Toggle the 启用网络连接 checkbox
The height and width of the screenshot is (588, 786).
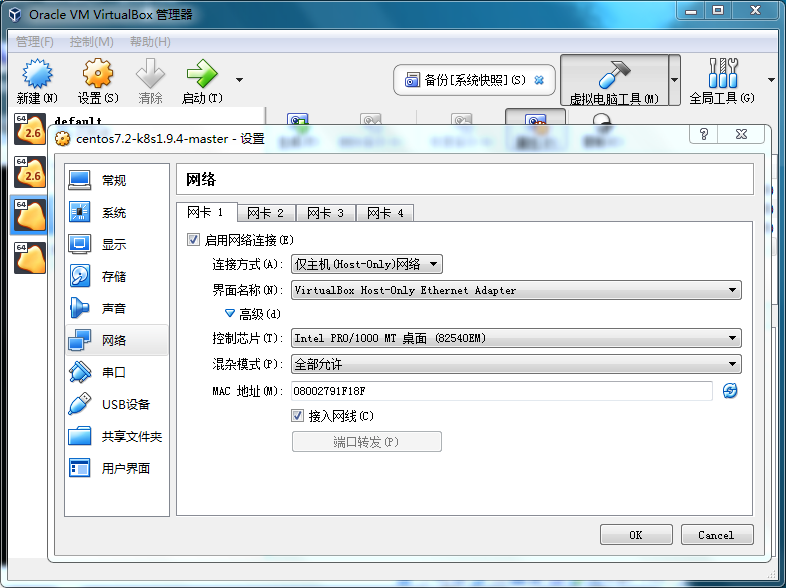point(193,240)
